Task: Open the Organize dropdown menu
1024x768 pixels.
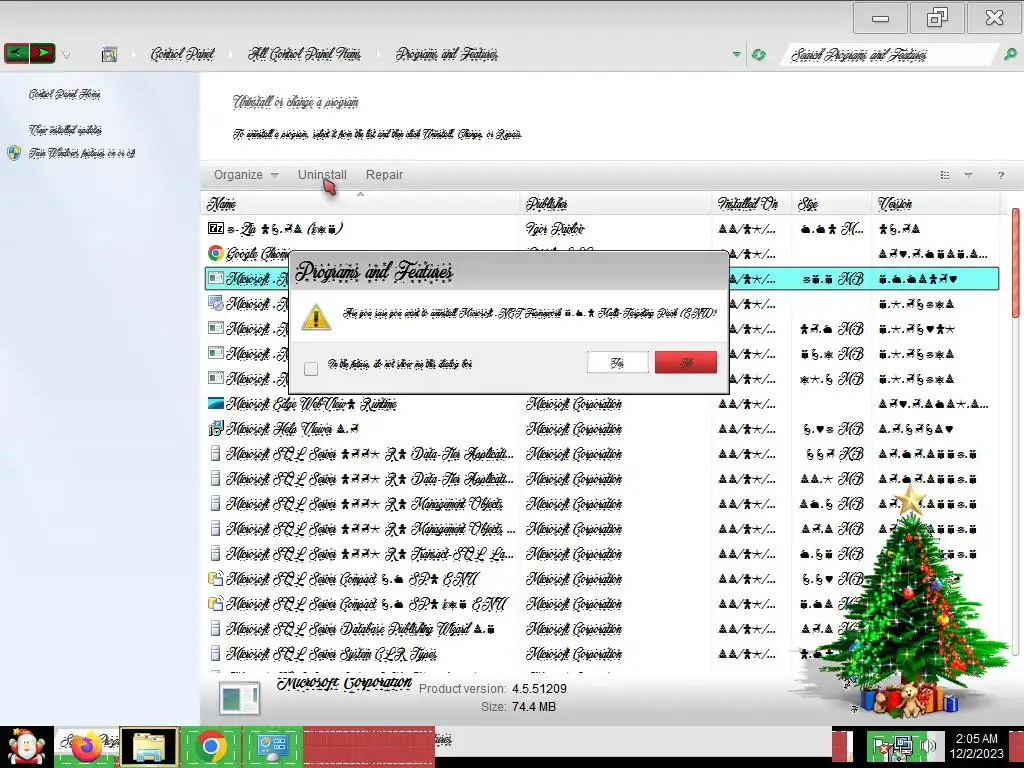Action: (x=246, y=175)
